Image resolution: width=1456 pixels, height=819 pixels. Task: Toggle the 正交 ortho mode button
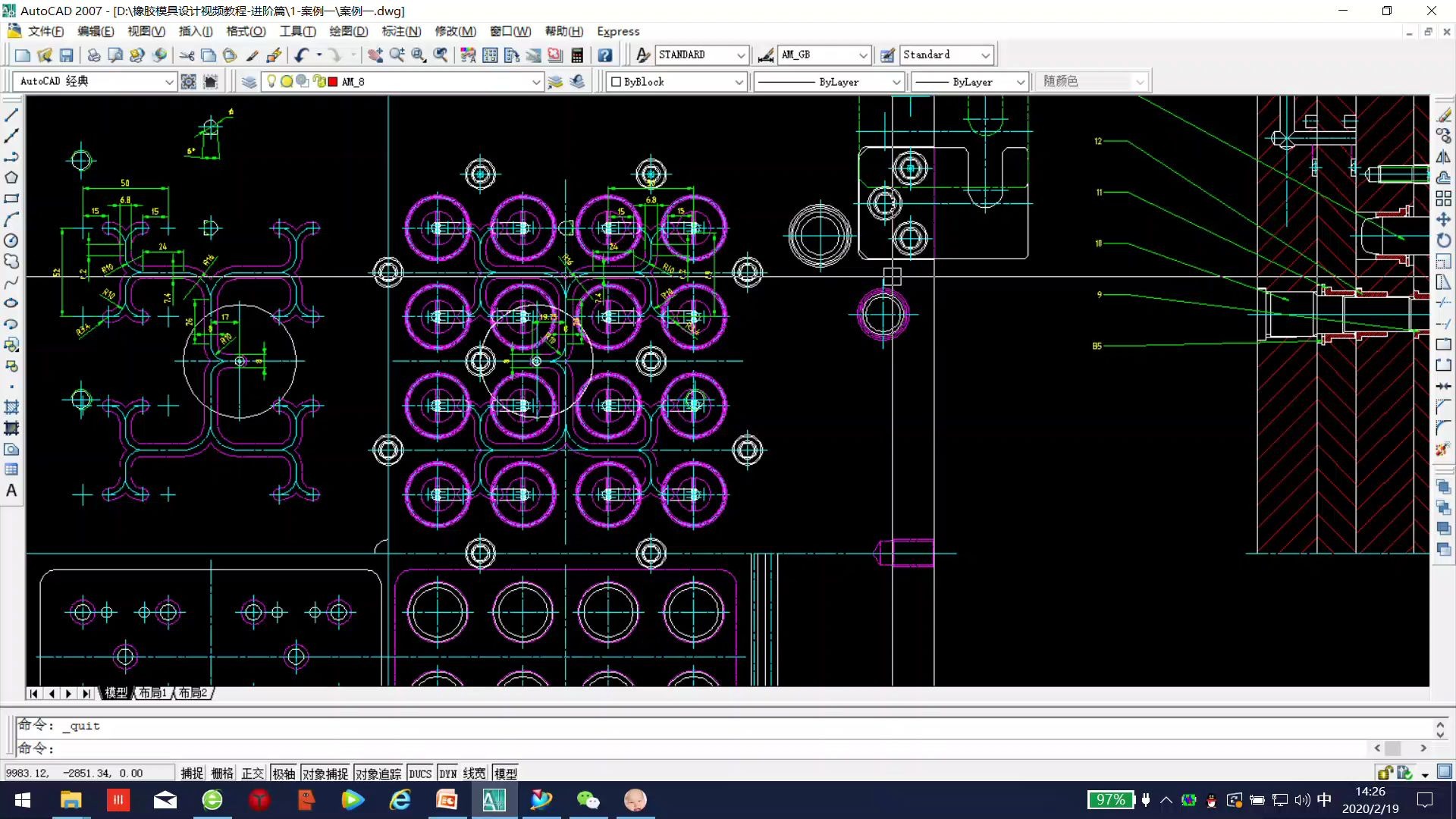coord(253,773)
